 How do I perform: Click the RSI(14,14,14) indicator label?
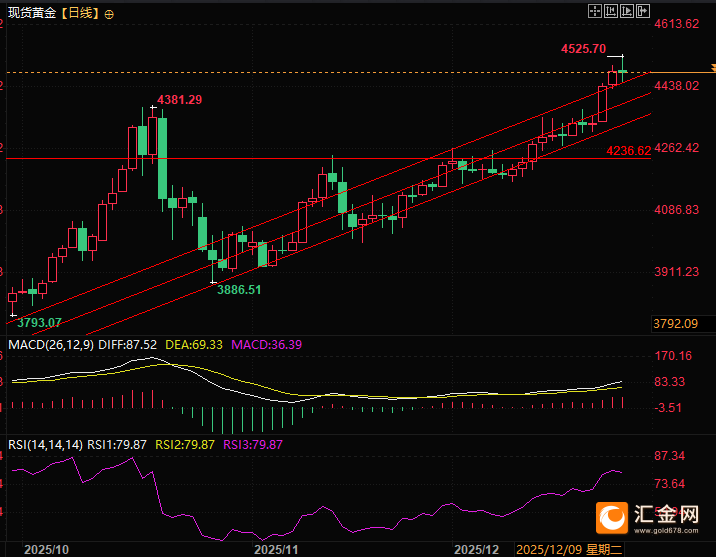click(x=46, y=445)
